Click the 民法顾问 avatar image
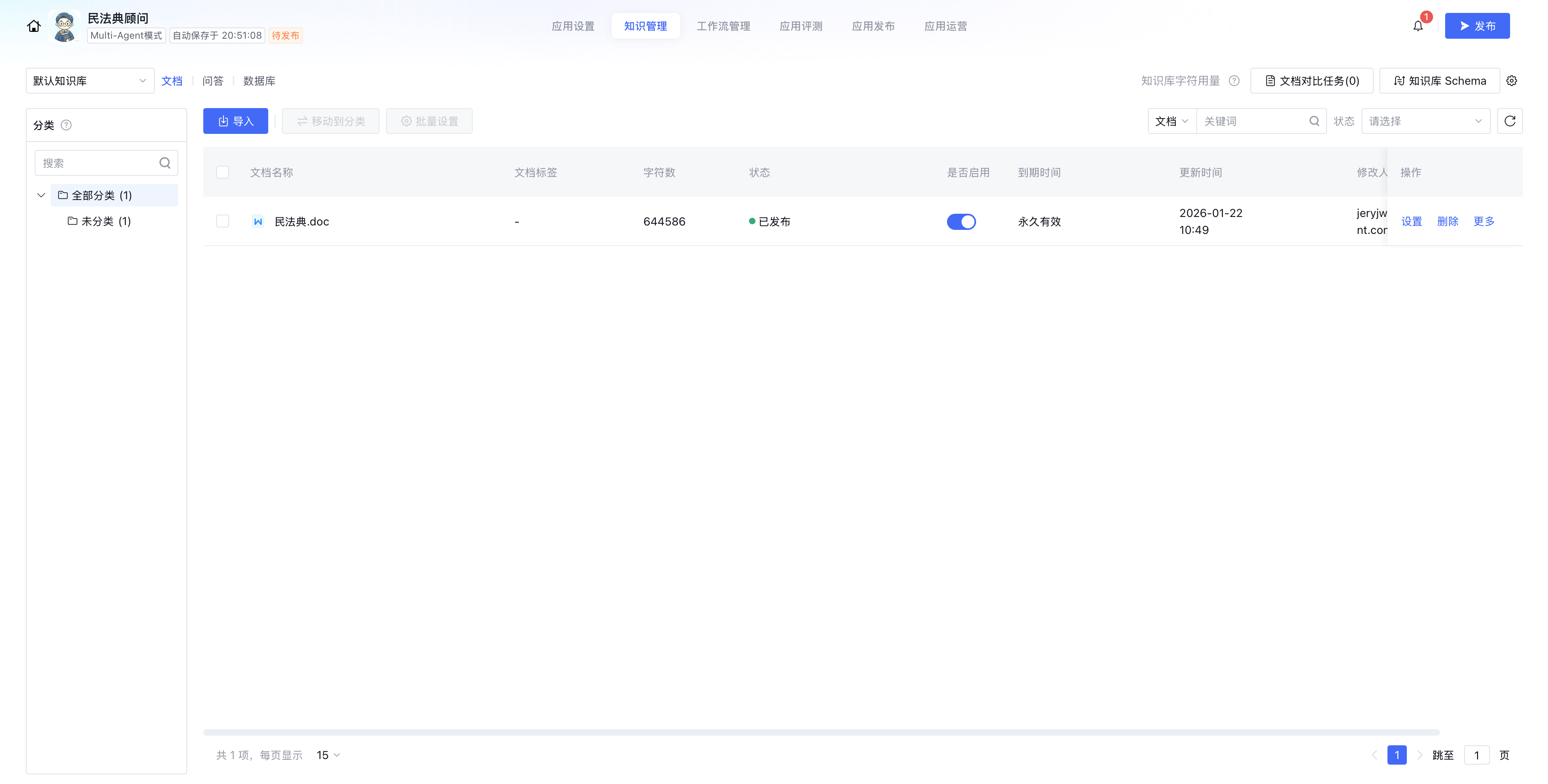The height and width of the screenshot is (784, 1548). coord(64,27)
